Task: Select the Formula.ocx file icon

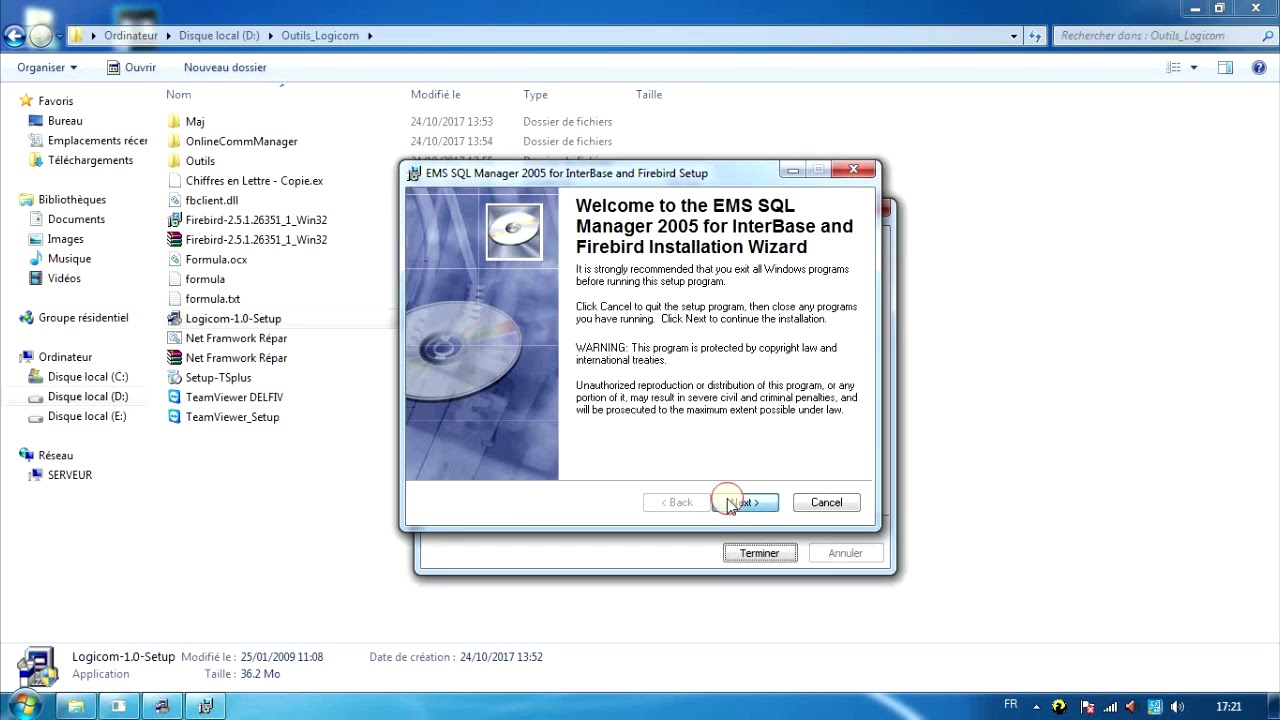Action: pos(174,259)
